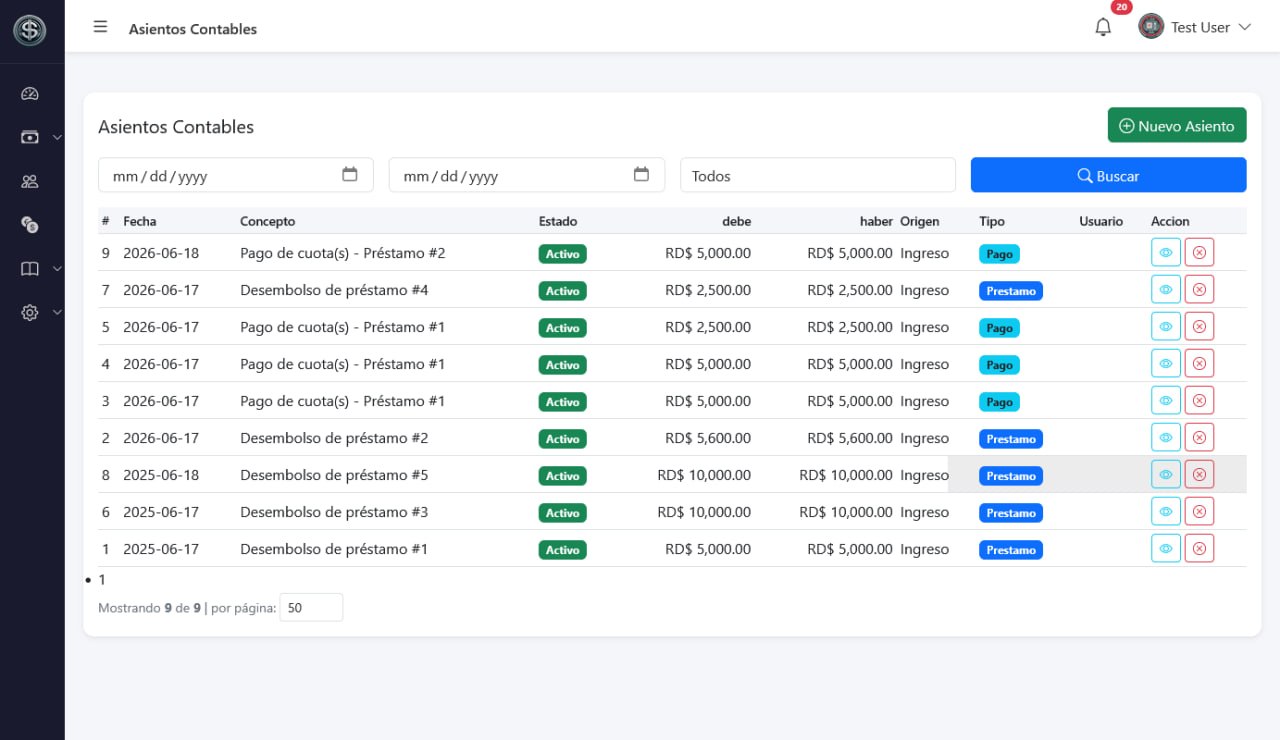Cancel entry 4 with red X
The width and height of the screenshot is (1280, 740).
coord(1199,364)
